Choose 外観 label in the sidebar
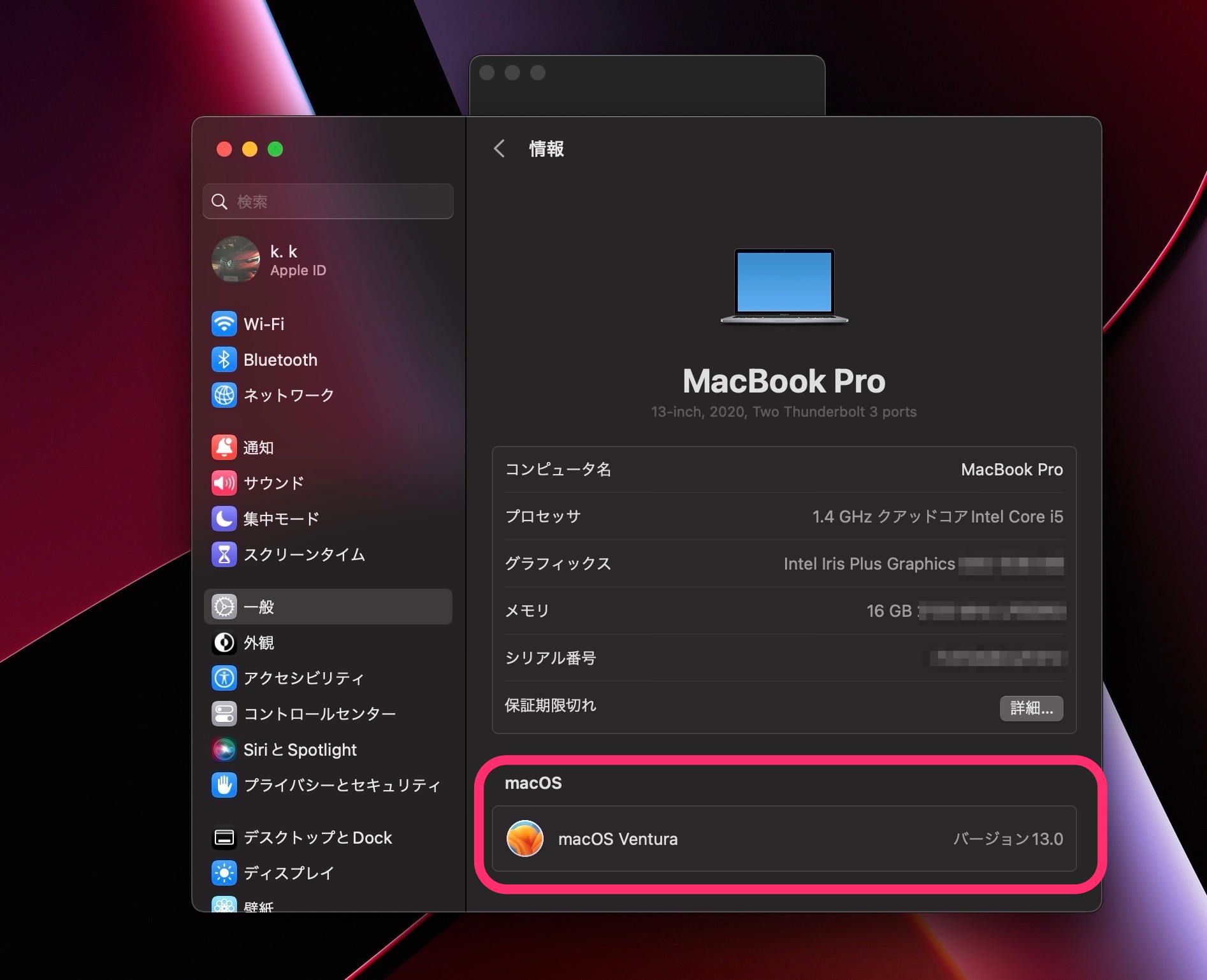This screenshot has width=1207, height=980. click(259, 642)
